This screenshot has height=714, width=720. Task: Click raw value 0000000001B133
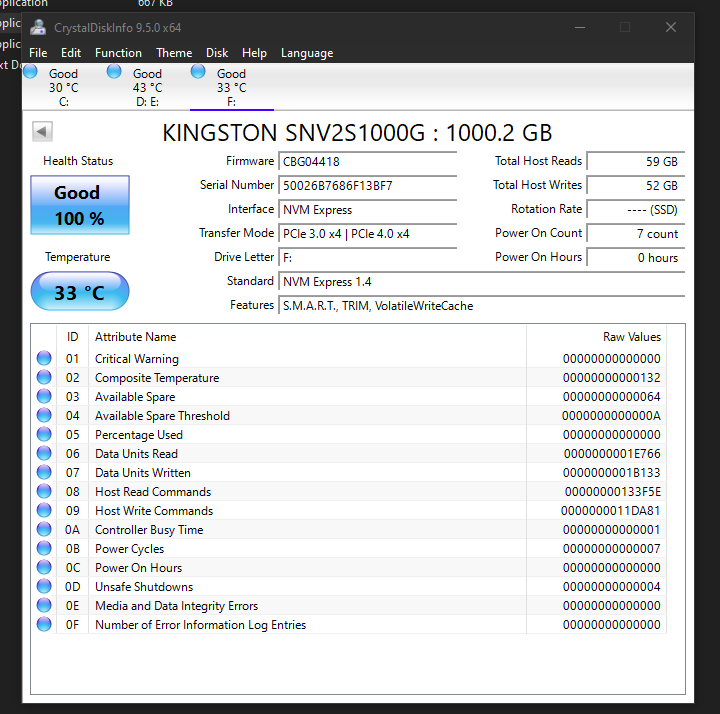(x=612, y=472)
